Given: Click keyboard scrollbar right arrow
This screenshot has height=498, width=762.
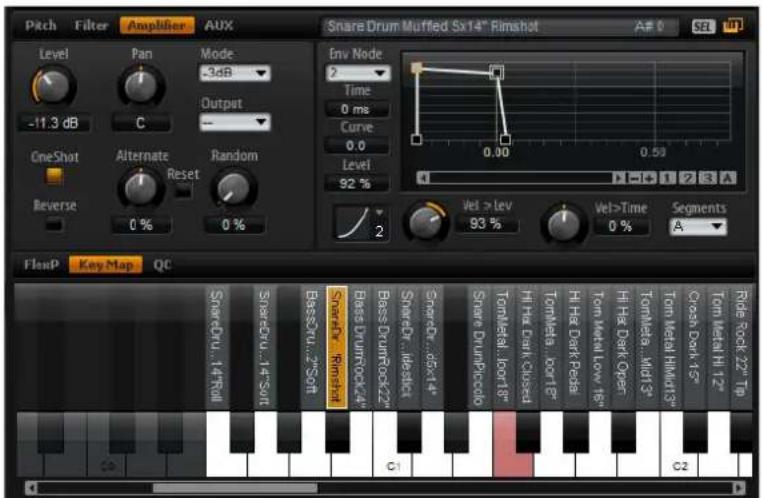Looking at the screenshot, I should pyautogui.click(x=738, y=487).
